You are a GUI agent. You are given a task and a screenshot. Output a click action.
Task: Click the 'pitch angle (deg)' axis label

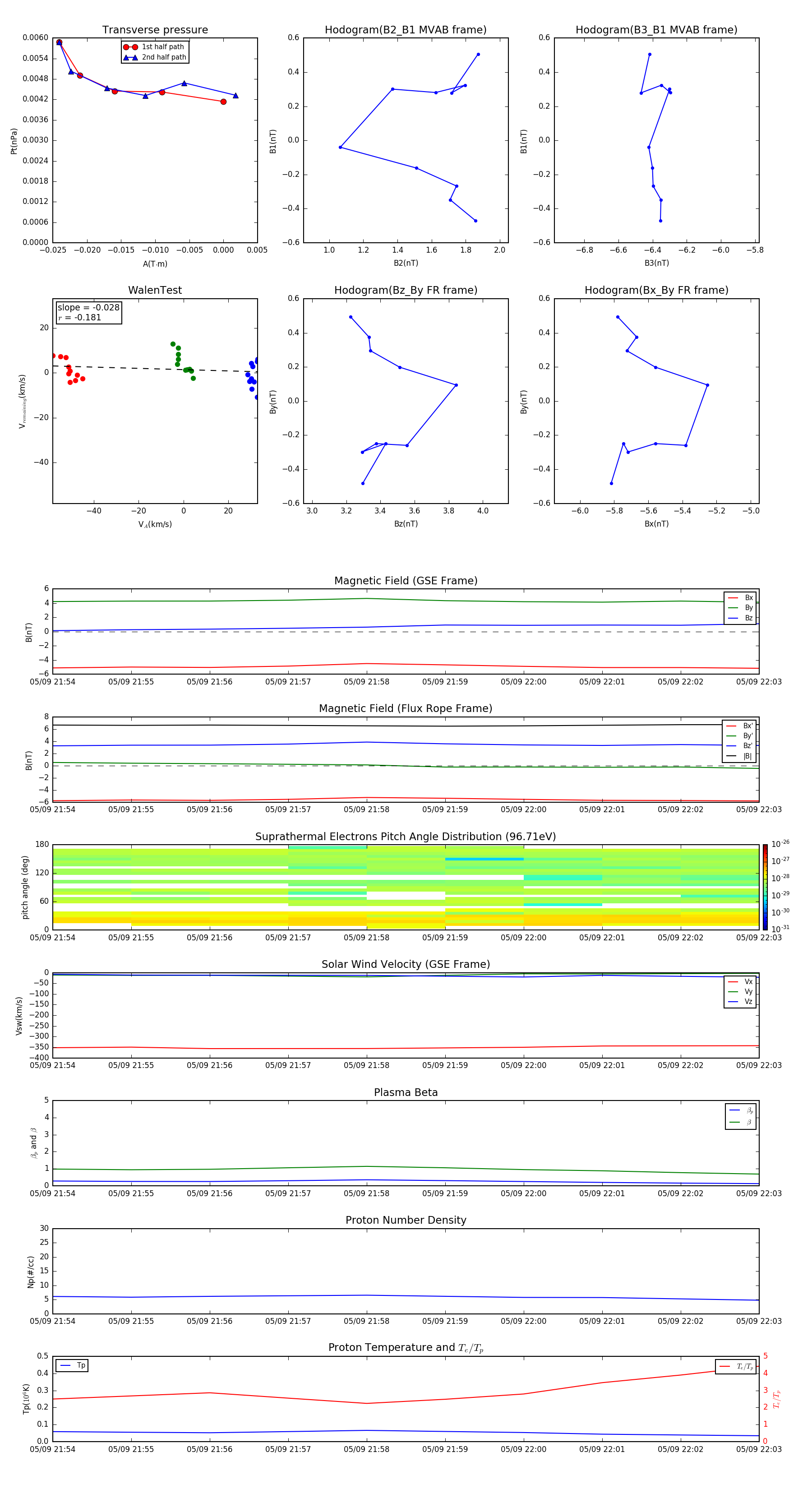pyautogui.click(x=25, y=887)
